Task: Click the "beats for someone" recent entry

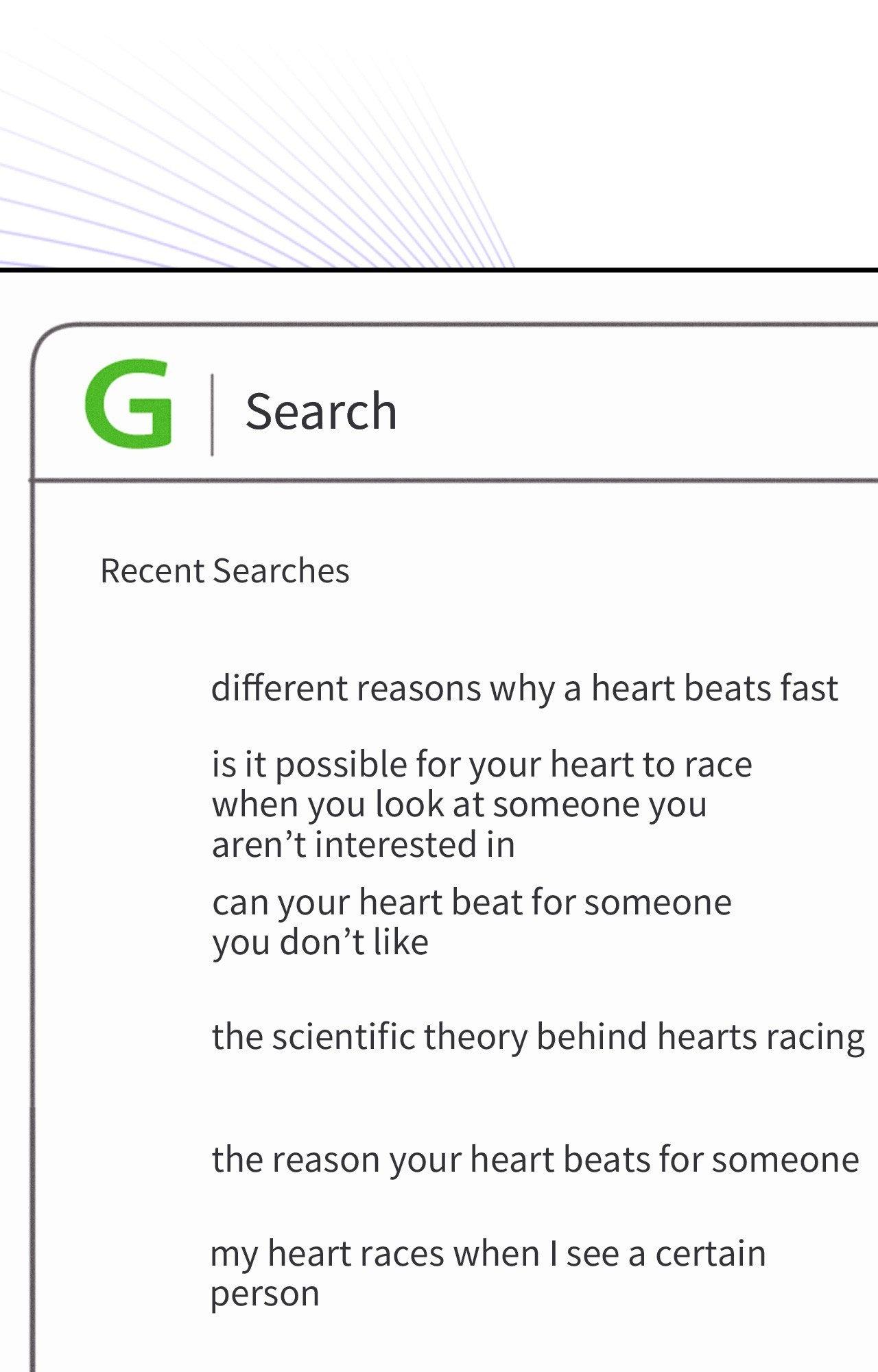Action: [x=535, y=1159]
